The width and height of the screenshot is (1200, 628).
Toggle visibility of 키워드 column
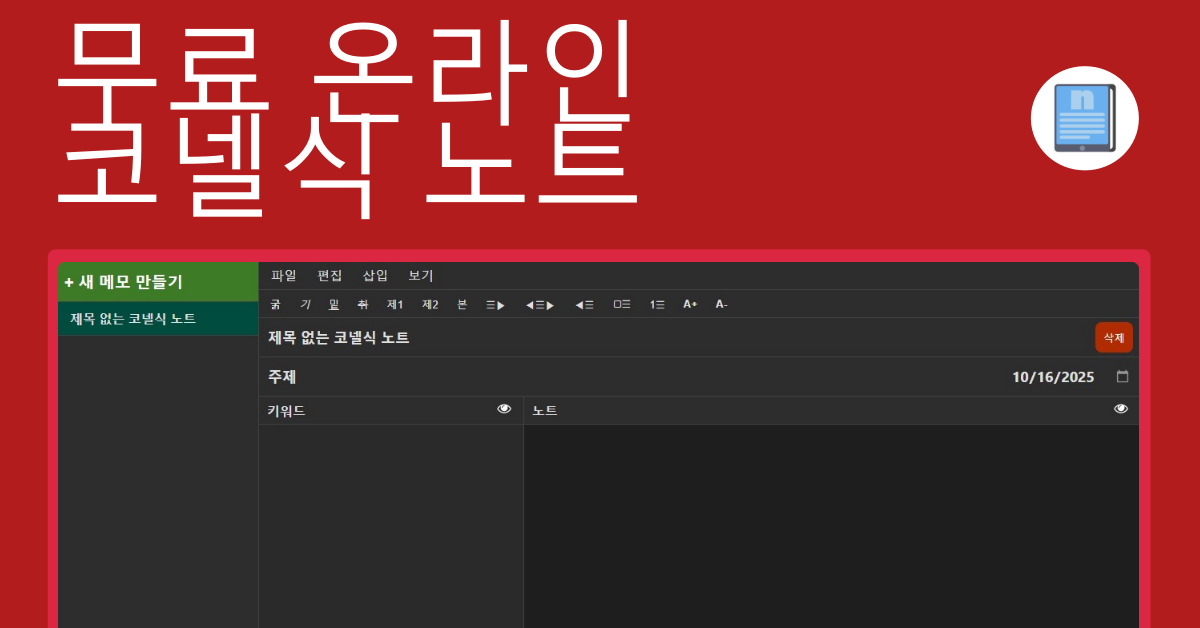(x=504, y=409)
